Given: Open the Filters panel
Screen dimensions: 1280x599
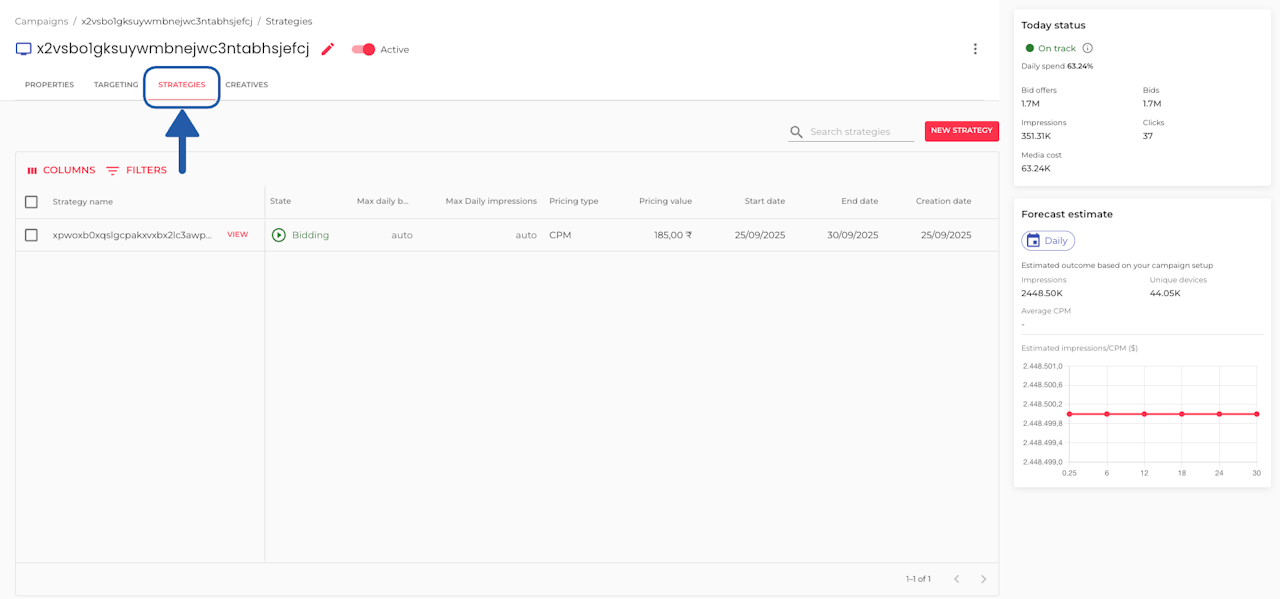Looking at the screenshot, I should tap(136, 170).
